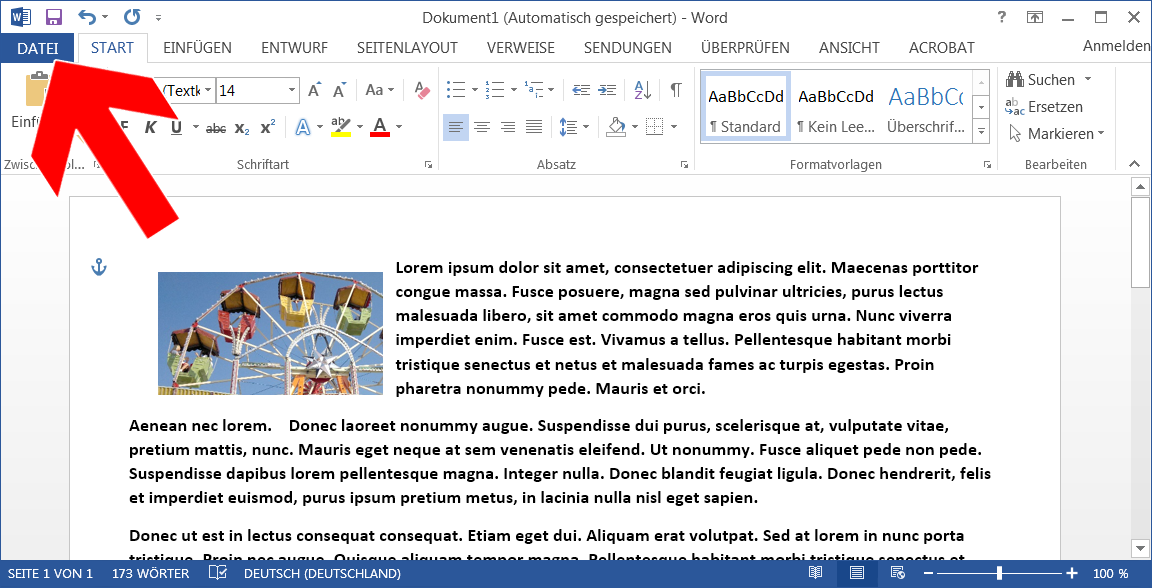This screenshot has width=1152, height=588.
Task: Click the Undo arrow icon
Action: tap(87, 17)
